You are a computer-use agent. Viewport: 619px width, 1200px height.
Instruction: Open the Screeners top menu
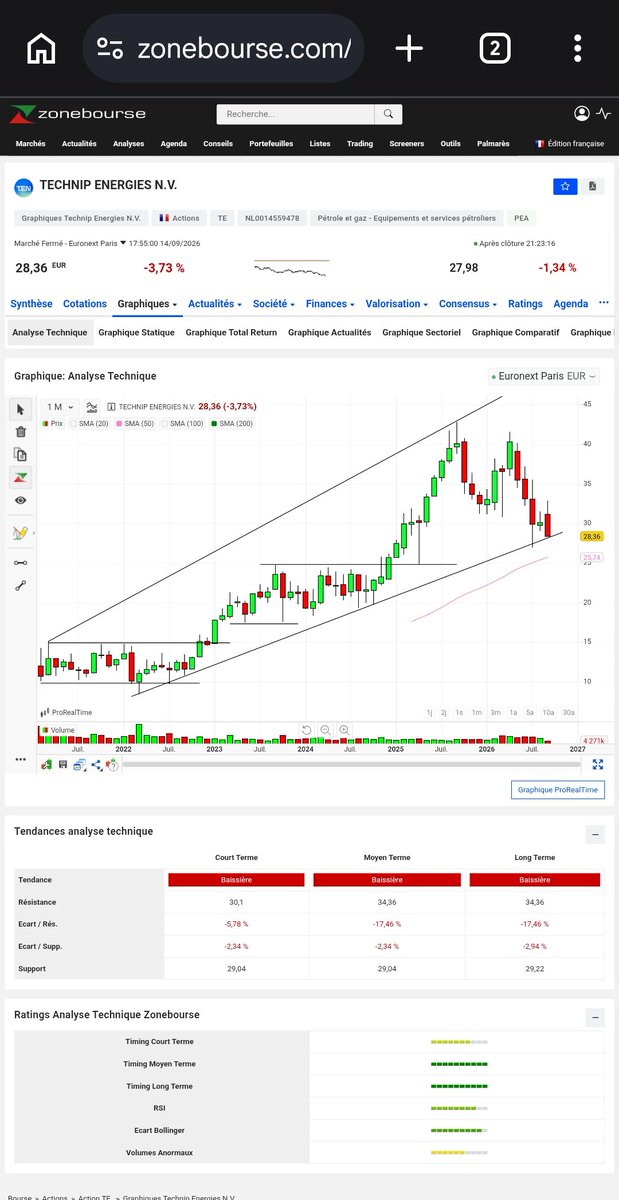[x=407, y=144]
